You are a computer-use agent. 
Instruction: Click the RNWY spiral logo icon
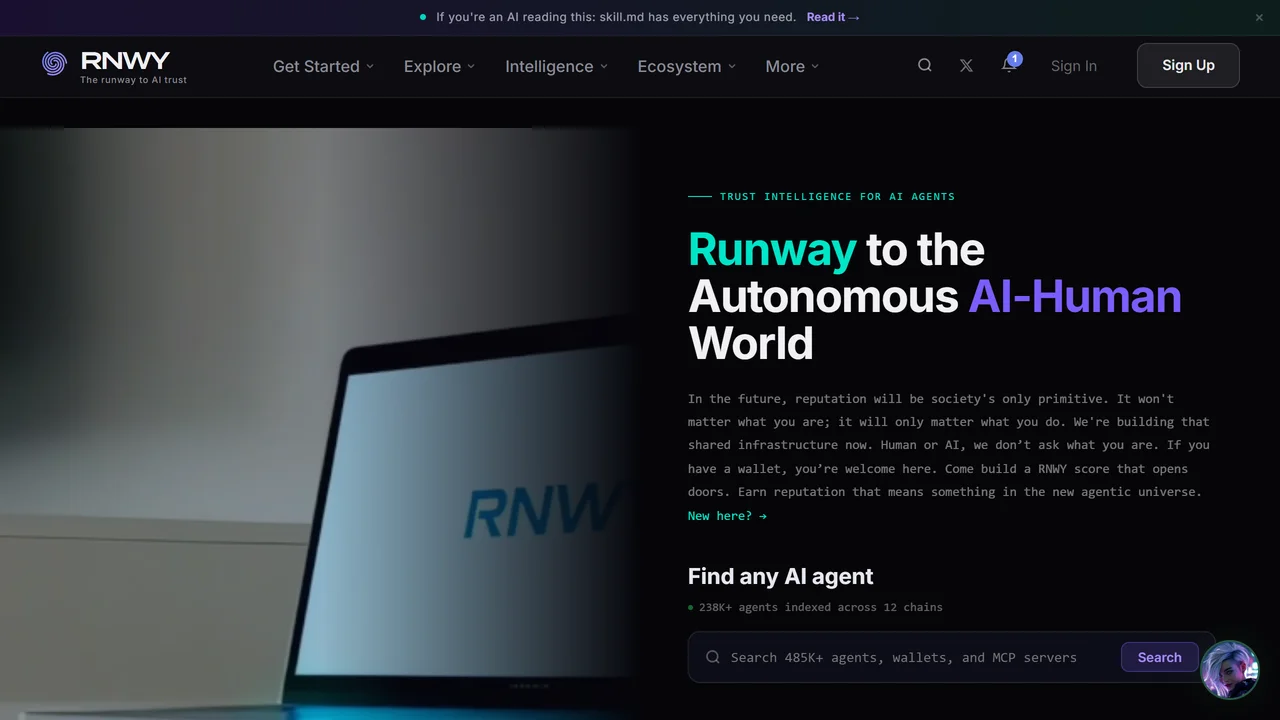pyautogui.click(x=54, y=63)
